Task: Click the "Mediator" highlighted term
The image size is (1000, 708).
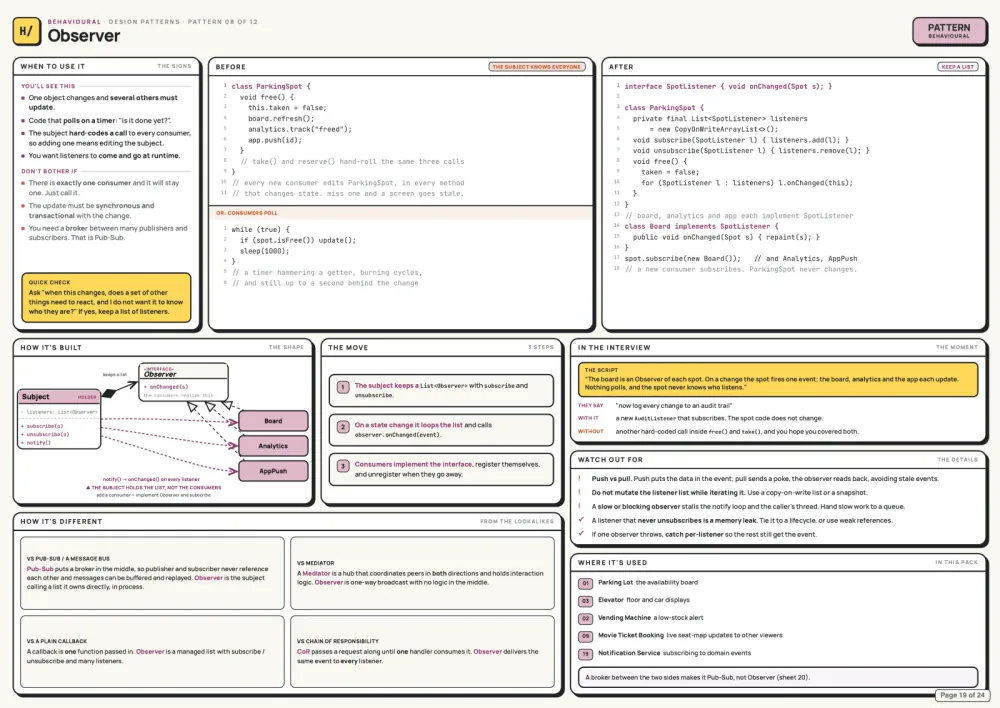Action: click(x=316, y=573)
